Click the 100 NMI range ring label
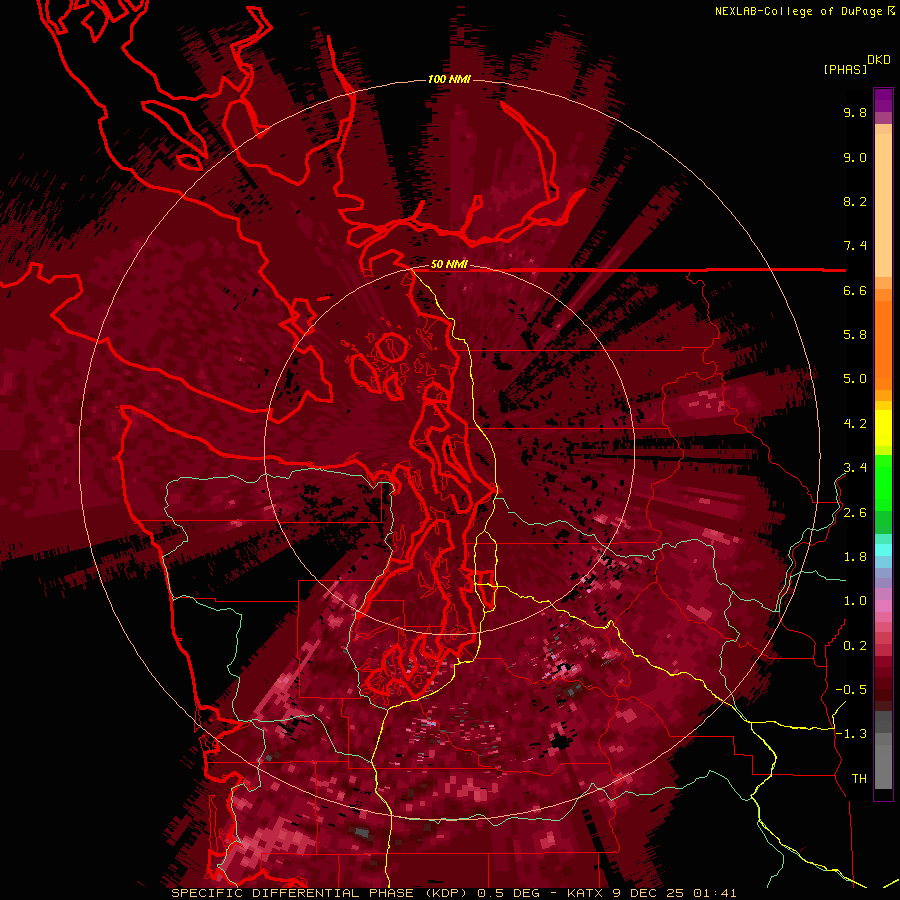 coord(449,79)
